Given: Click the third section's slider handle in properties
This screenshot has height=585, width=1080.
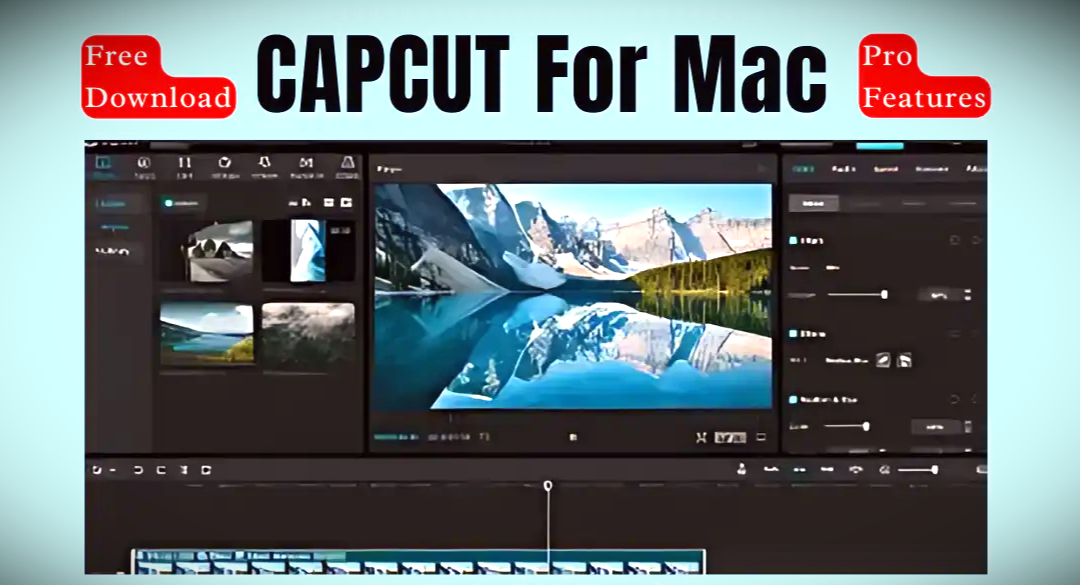Looking at the screenshot, I should pos(866,427).
